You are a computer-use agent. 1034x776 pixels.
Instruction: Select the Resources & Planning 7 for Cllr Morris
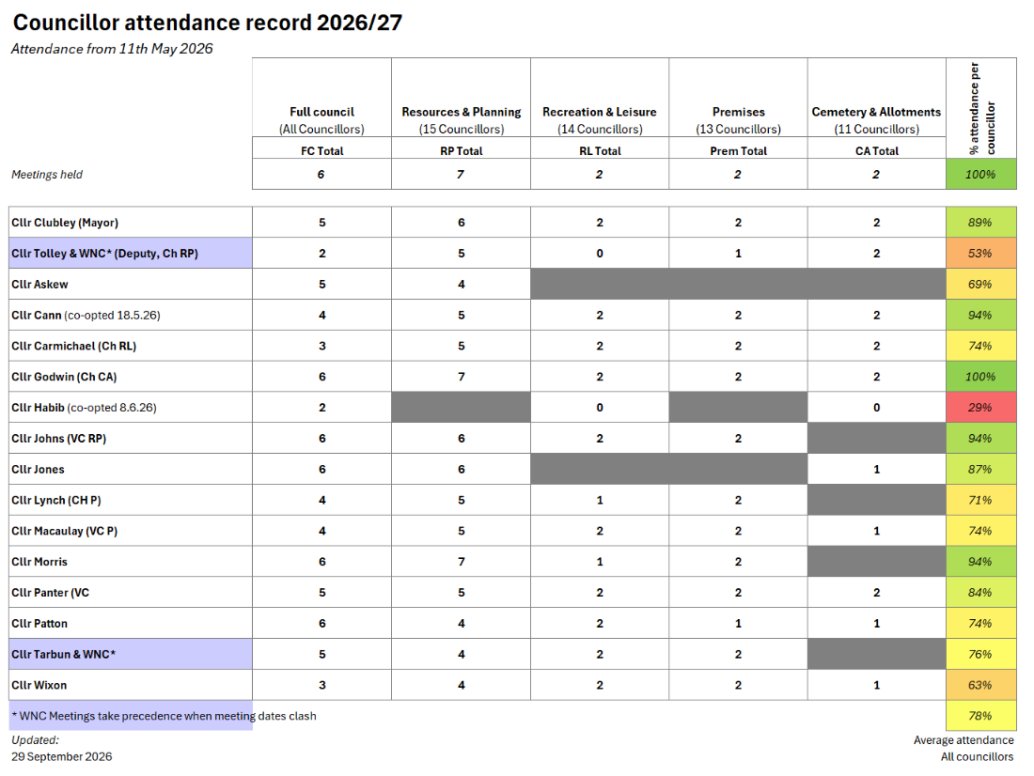[461, 562]
